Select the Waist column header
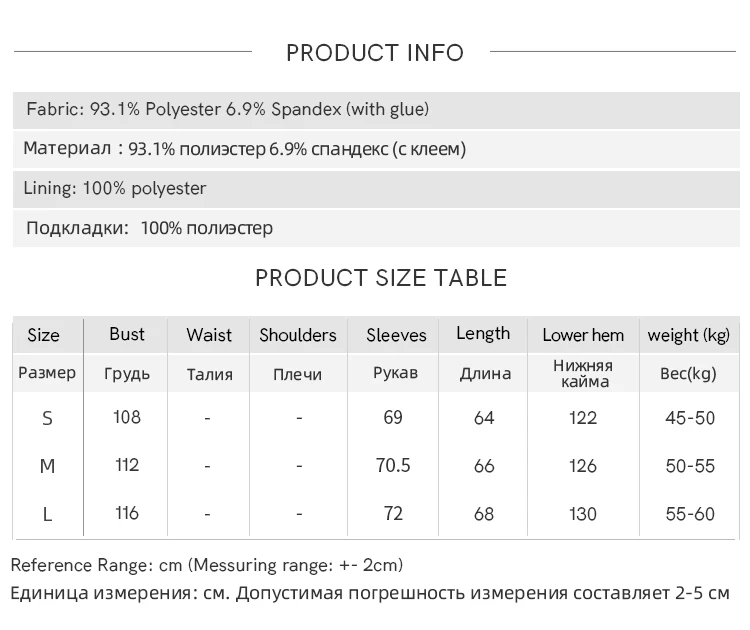The height and width of the screenshot is (630, 750). coord(209,335)
